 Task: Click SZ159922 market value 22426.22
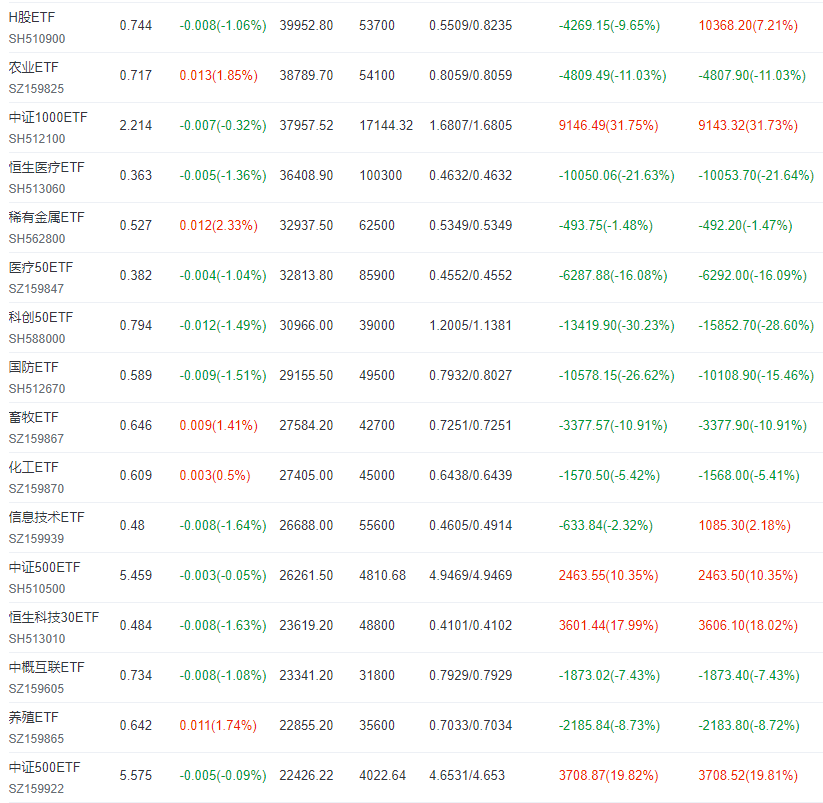click(306, 775)
